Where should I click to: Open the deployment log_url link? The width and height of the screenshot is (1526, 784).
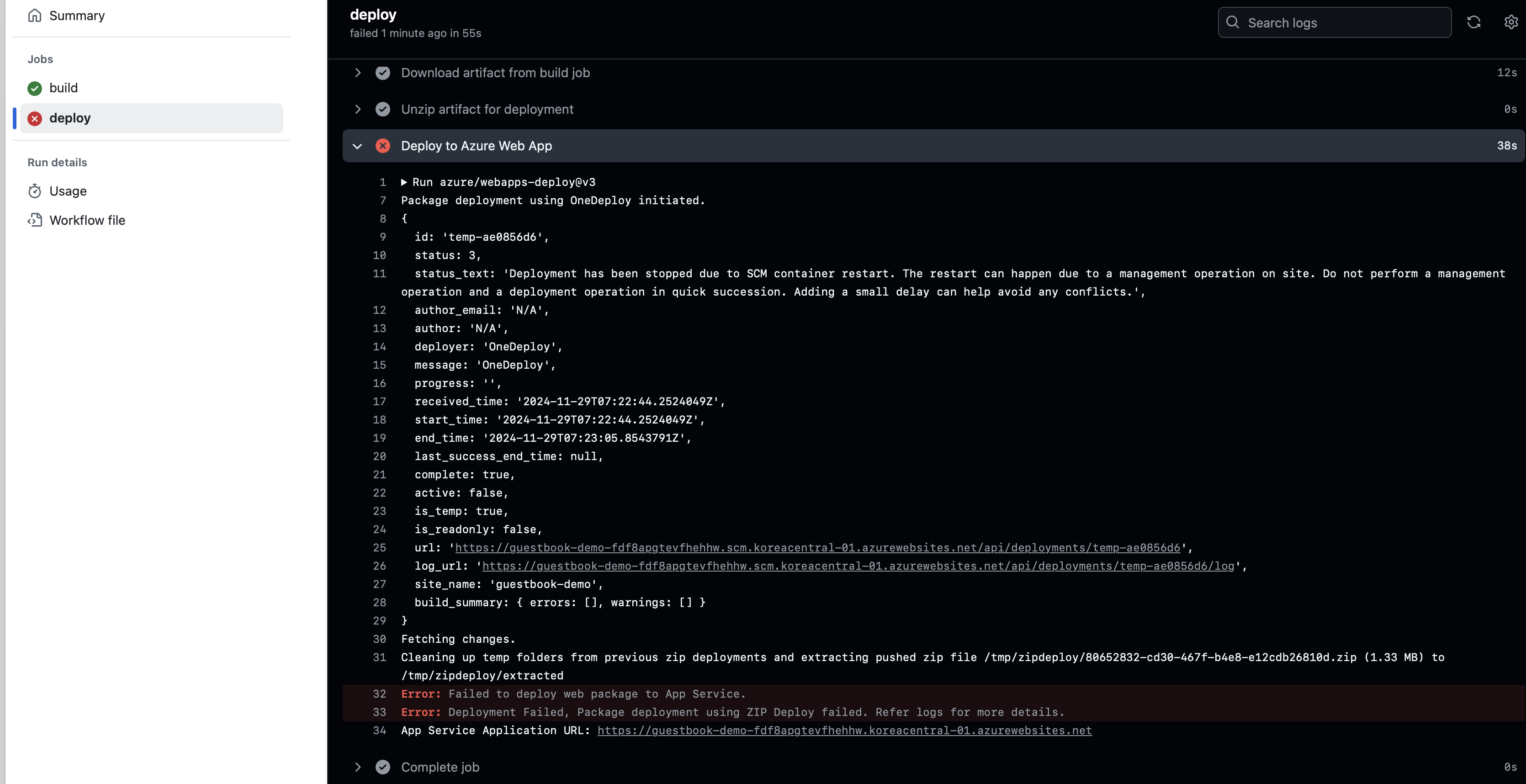tap(858, 566)
